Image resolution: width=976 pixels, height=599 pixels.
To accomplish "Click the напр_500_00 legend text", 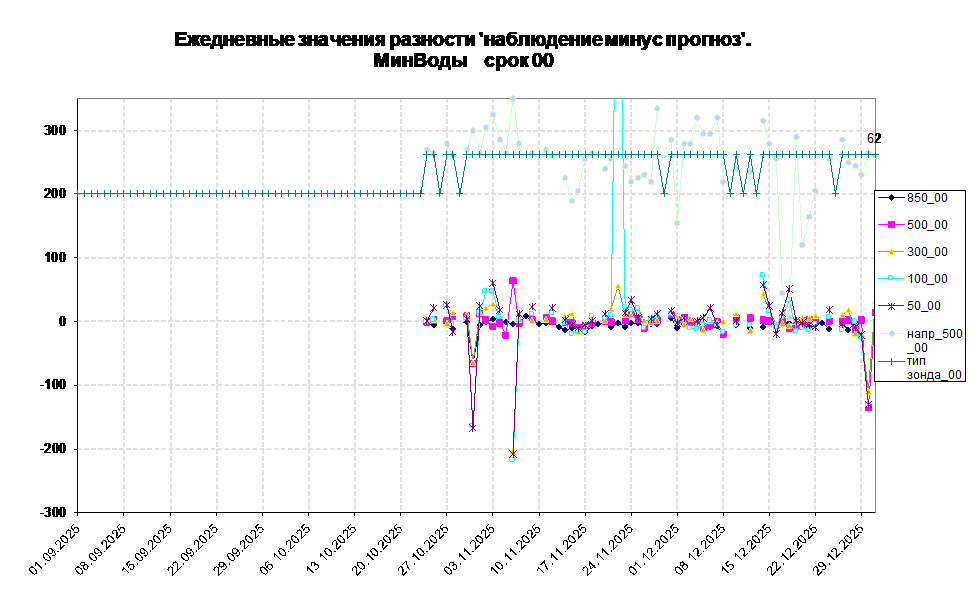I will click(933, 340).
